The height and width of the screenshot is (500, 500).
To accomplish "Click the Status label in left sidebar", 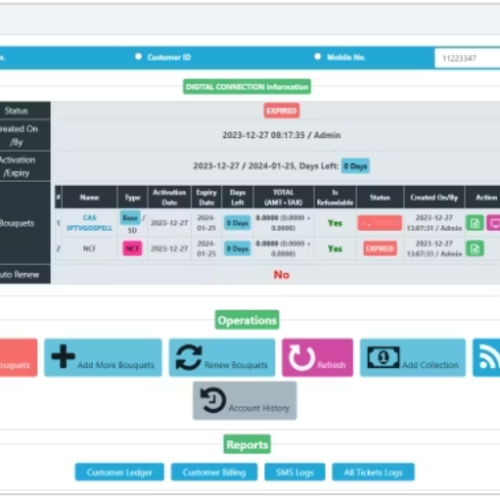I will (16, 111).
